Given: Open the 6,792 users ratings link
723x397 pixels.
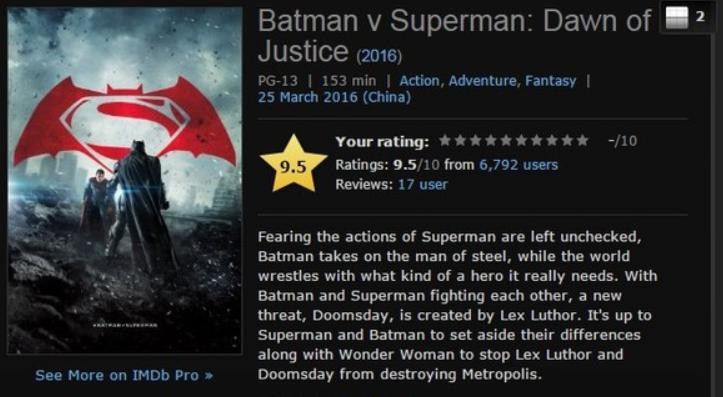Looking at the screenshot, I should click(x=518, y=165).
